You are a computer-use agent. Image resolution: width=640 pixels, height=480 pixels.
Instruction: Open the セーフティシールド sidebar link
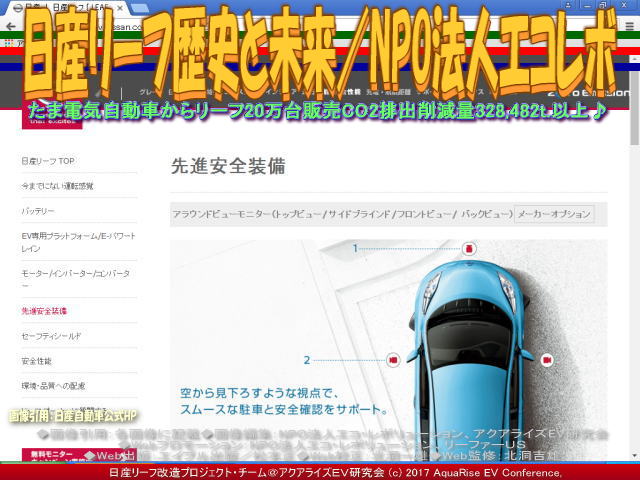[51, 336]
